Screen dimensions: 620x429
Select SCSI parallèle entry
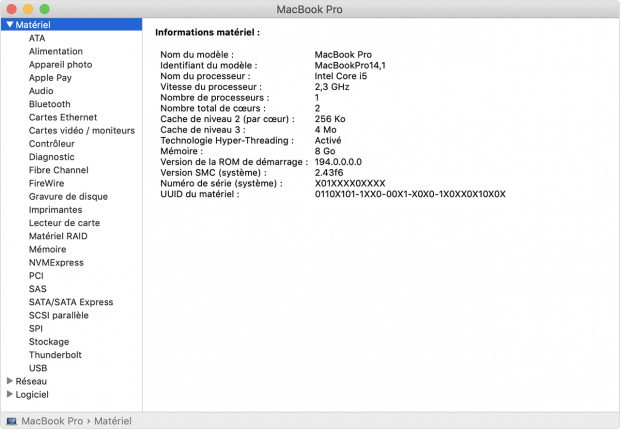[59, 315]
